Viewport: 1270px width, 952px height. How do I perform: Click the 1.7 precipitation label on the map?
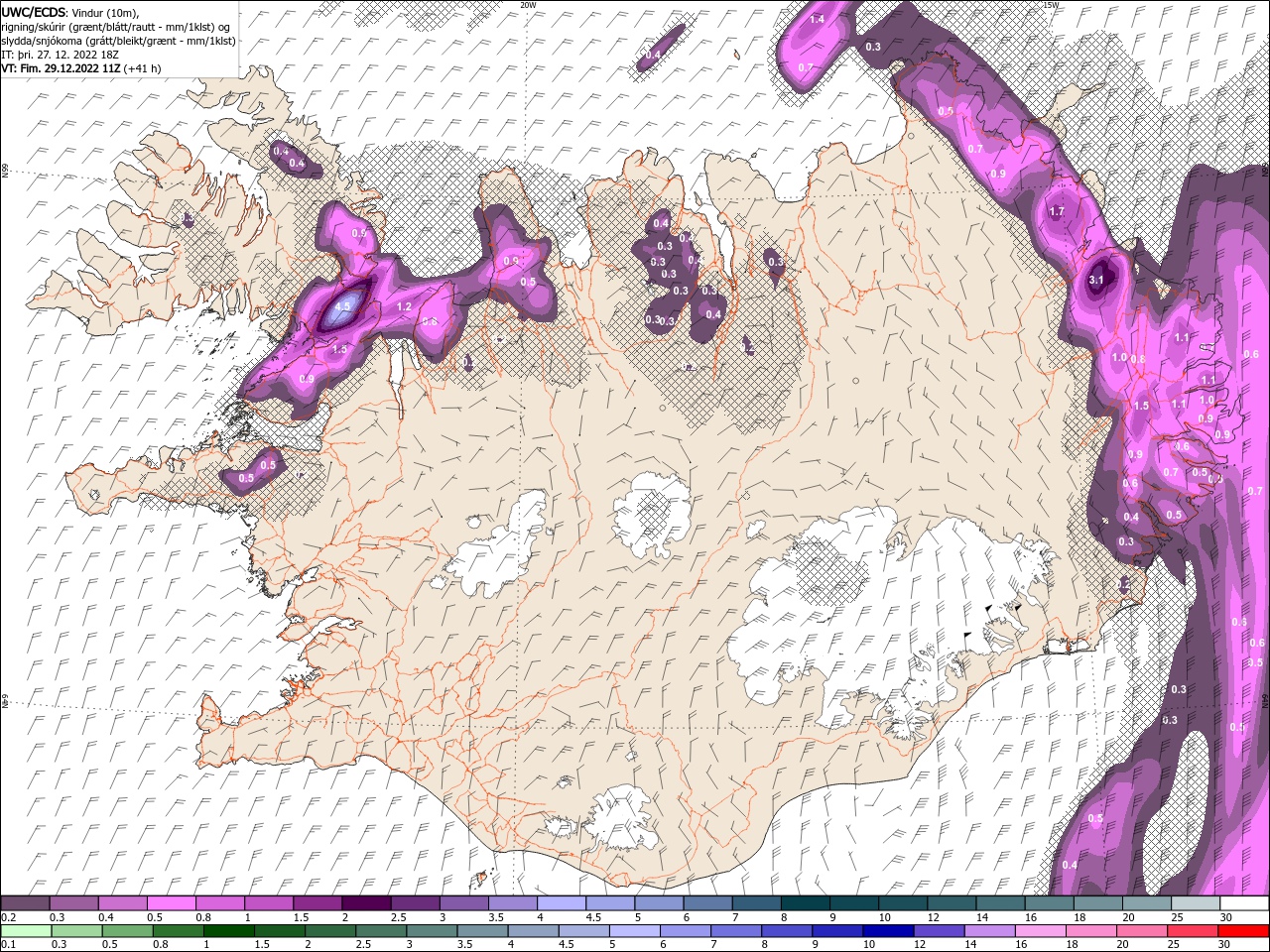1056,211
